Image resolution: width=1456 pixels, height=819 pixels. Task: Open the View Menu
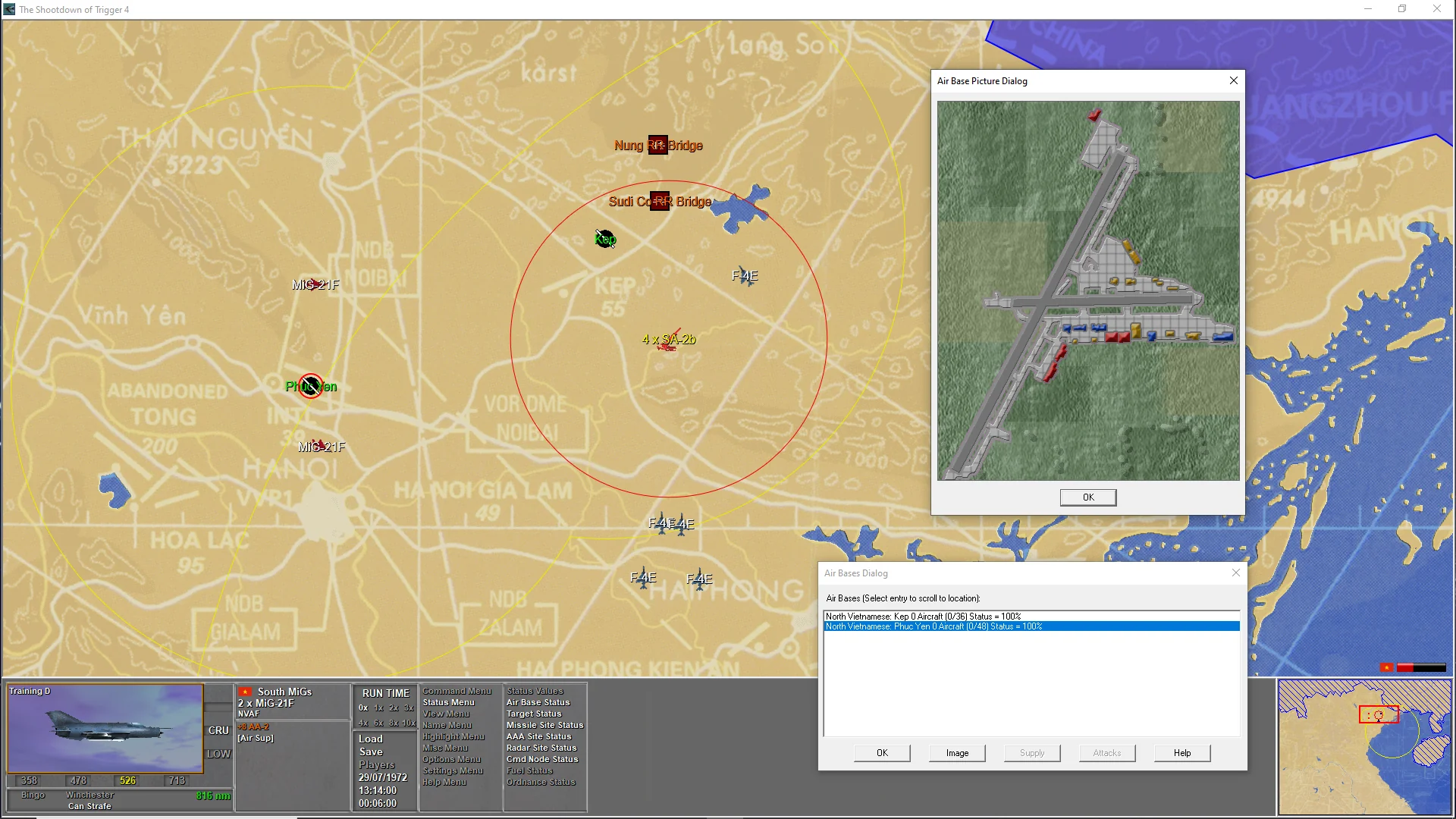pyautogui.click(x=446, y=714)
